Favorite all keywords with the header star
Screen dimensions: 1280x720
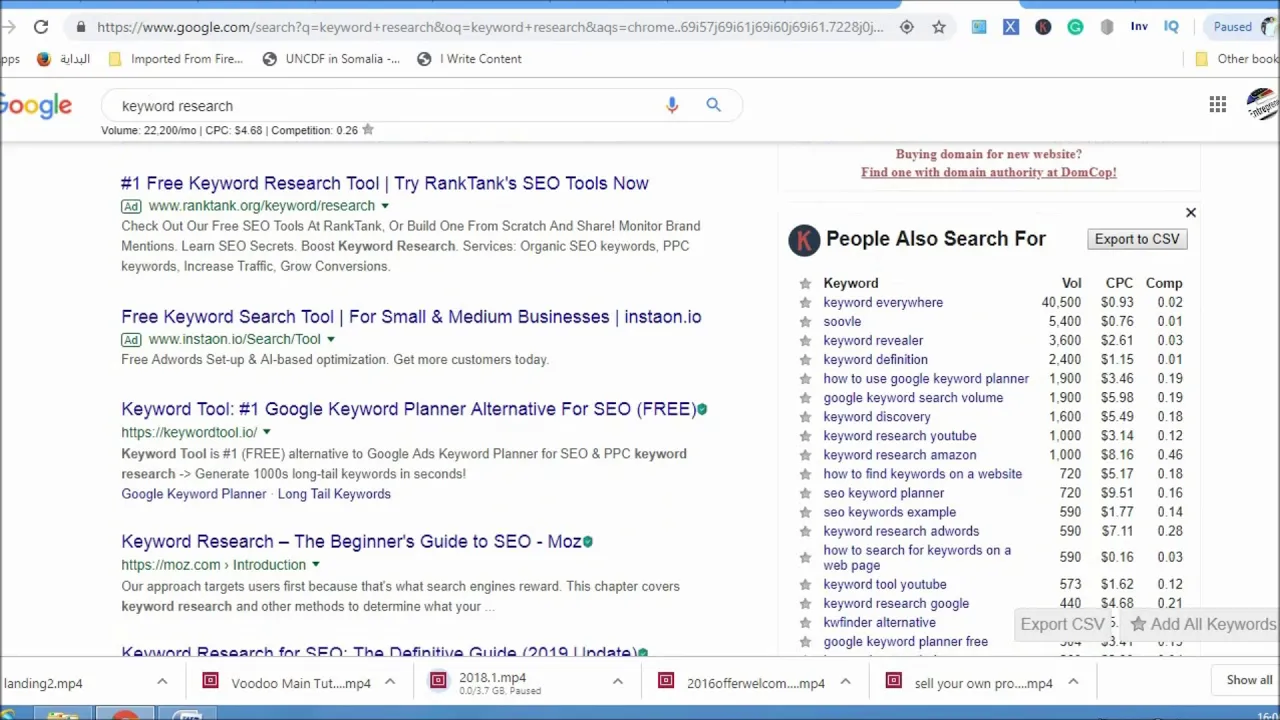tap(805, 283)
